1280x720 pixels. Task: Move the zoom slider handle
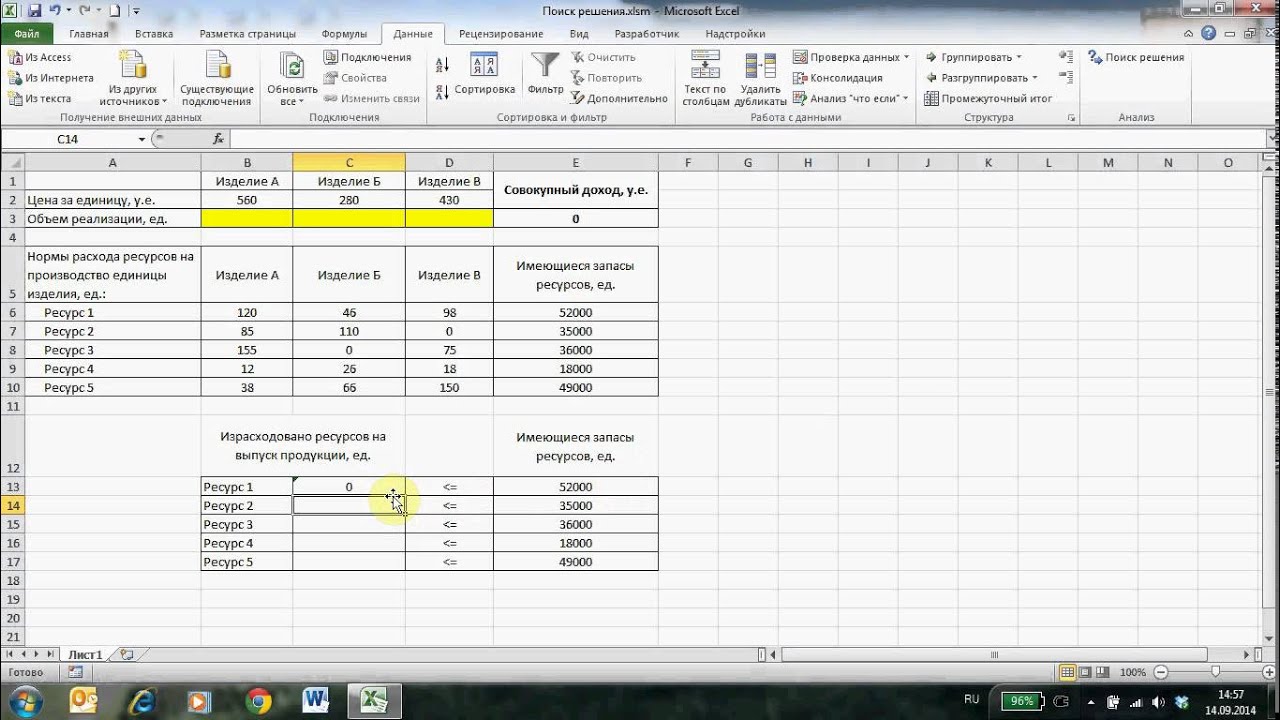pos(1215,672)
